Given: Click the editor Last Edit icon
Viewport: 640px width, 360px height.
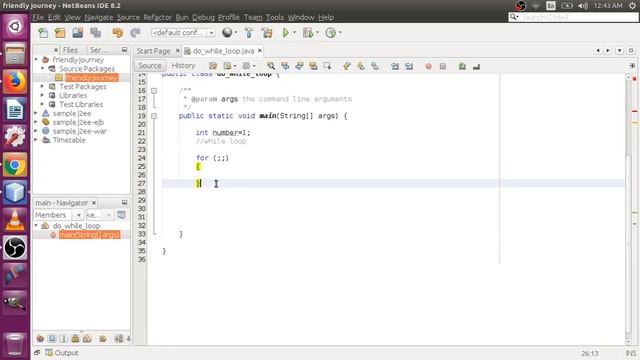Looking at the screenshot, I should (x=213, y=66).
